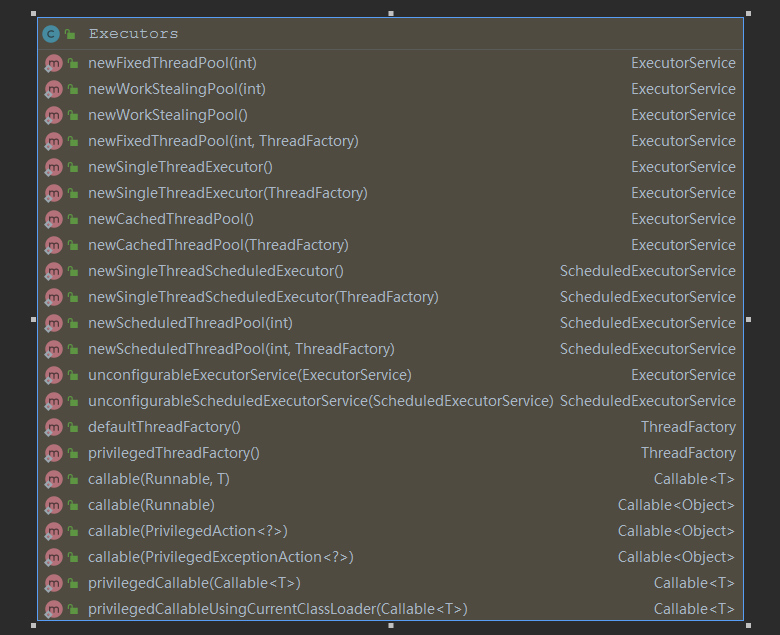780x635 pixels.
Task: Click ExecutorService return type of newFixedThreadPool(int)
Action: pyautogui.click(x=683, y=63)
